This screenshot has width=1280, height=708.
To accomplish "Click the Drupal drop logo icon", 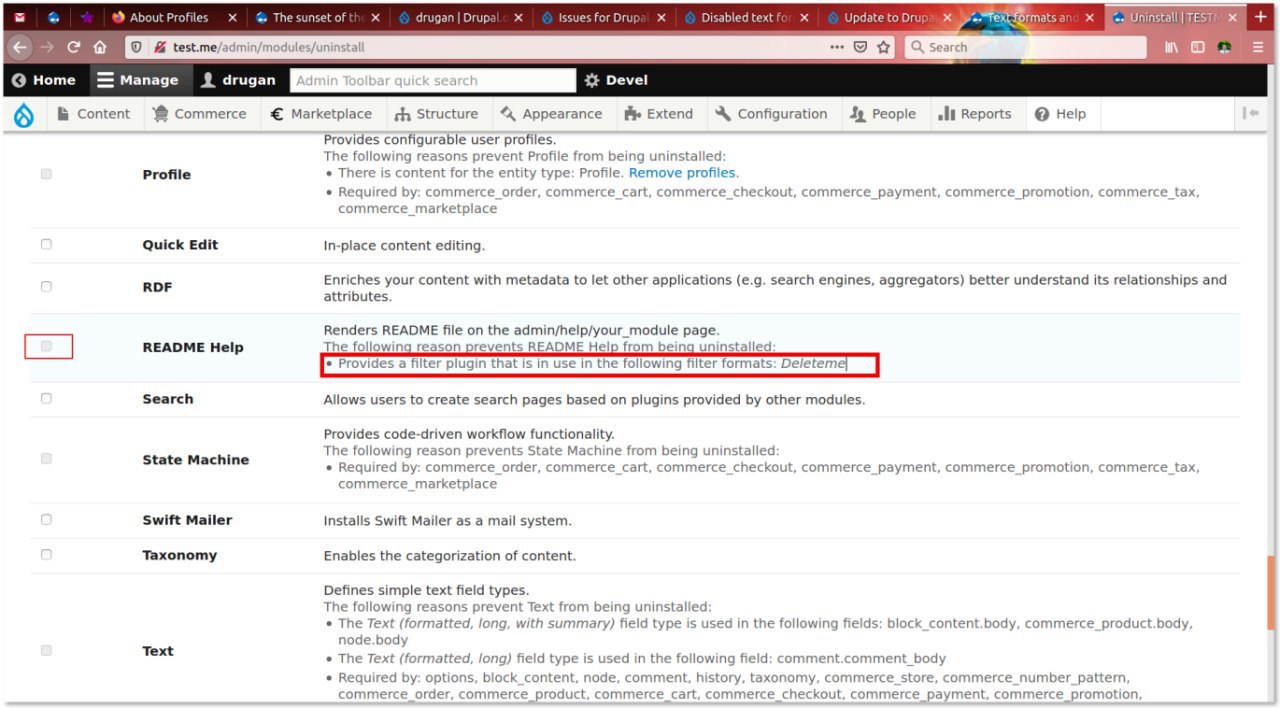I will click(24, 115).
